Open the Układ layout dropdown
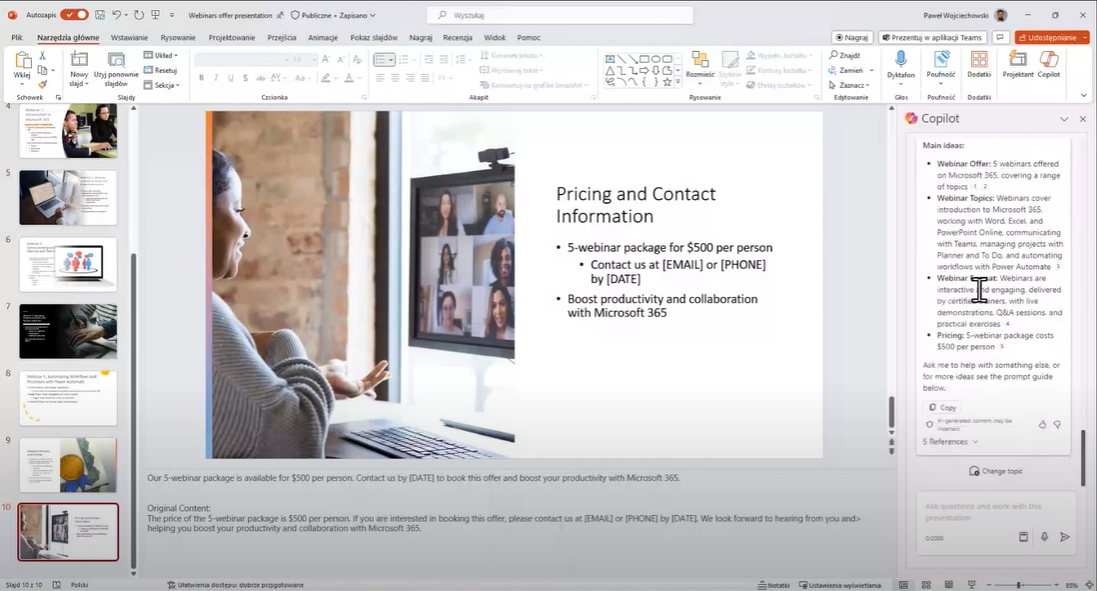This screenshot has height=591, width=1097. [x=161, y=55]
